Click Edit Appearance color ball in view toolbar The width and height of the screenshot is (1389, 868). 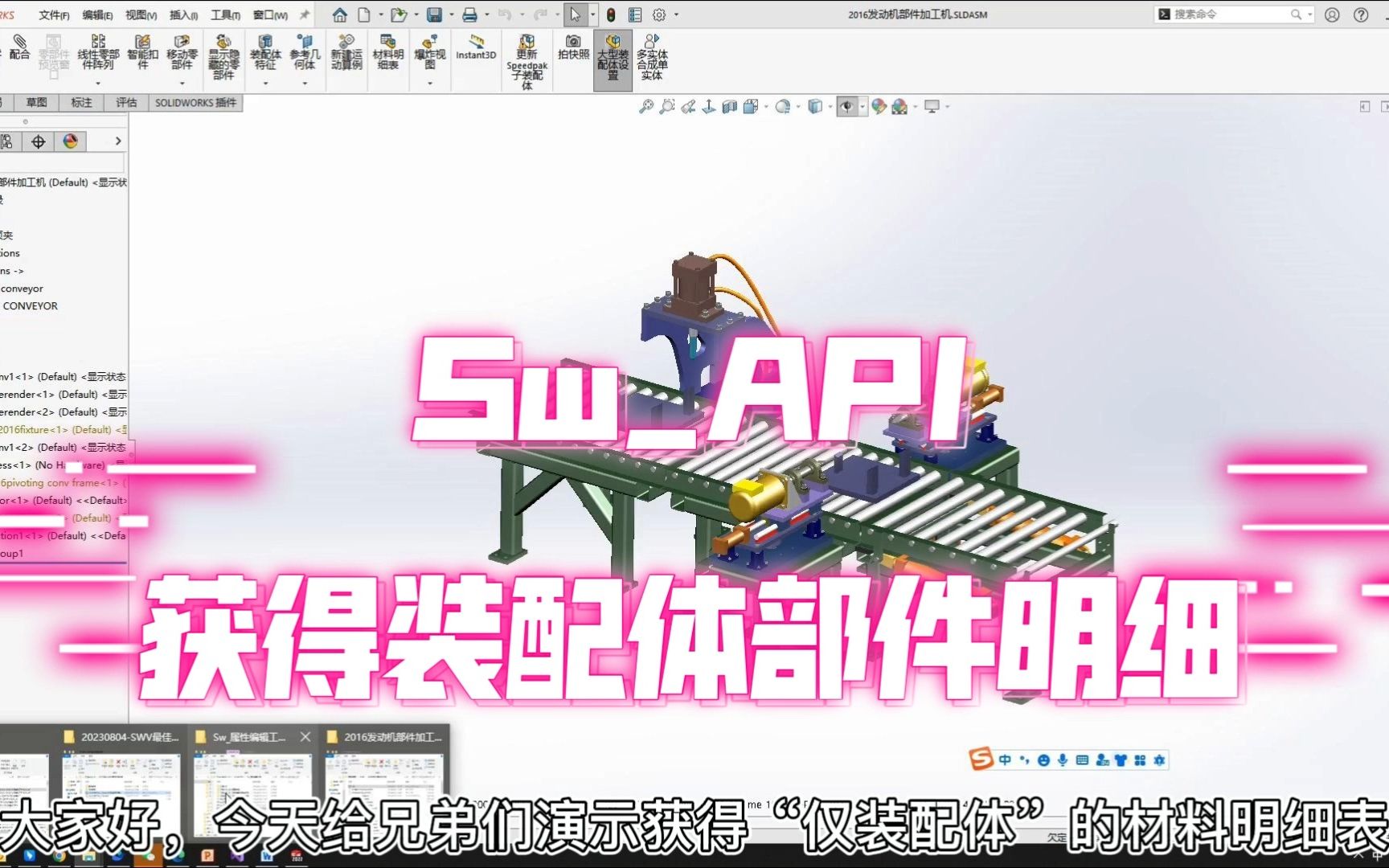879,106
